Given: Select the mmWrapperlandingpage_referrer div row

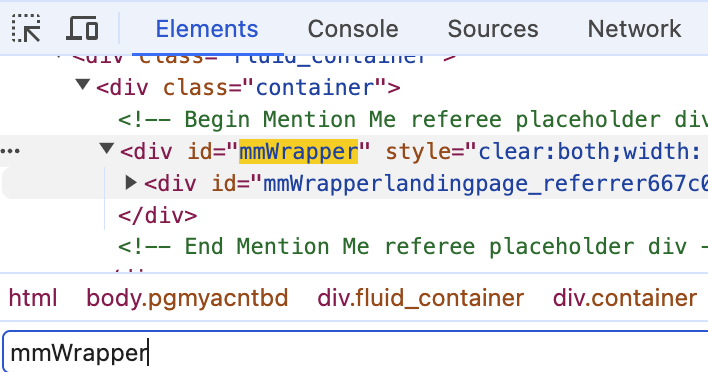Looking at the screenshot, I should tap(355, 183).
